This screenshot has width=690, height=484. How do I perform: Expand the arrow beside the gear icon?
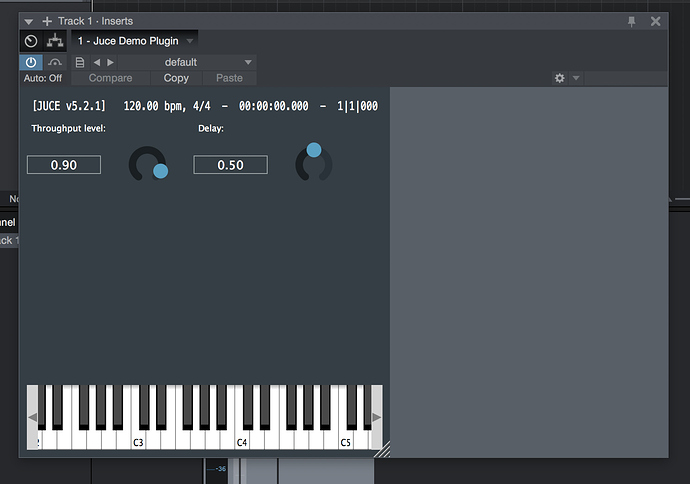576,78
